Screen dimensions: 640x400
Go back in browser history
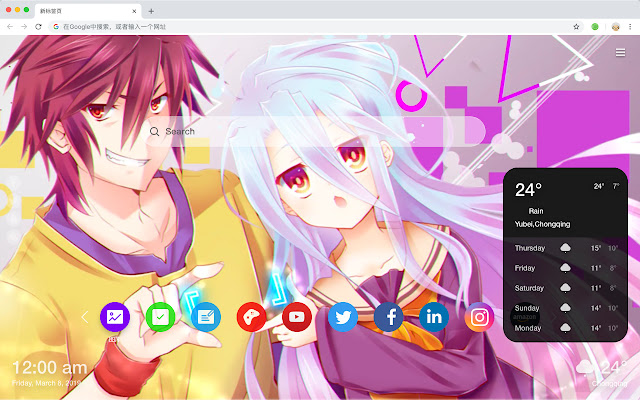(10, 27)
